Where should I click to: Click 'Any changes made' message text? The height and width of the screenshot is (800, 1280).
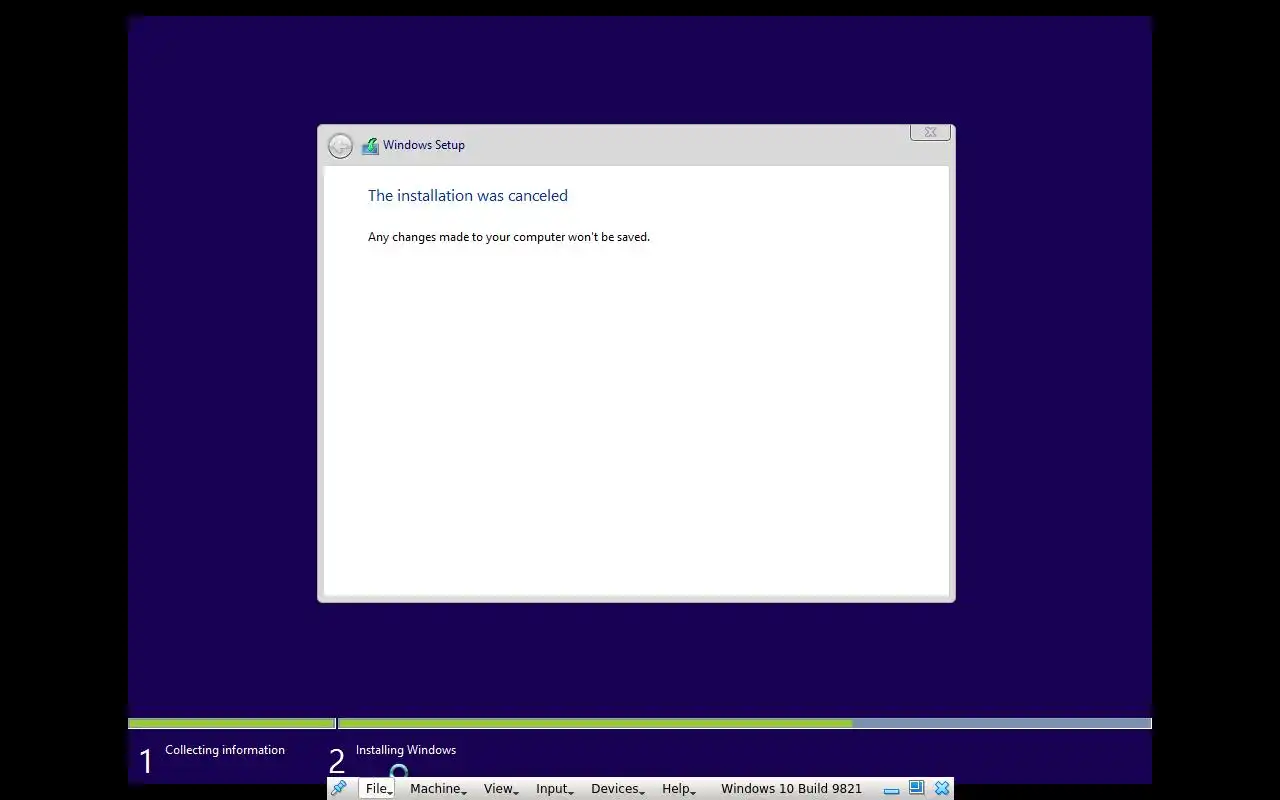tap(509, 237)
